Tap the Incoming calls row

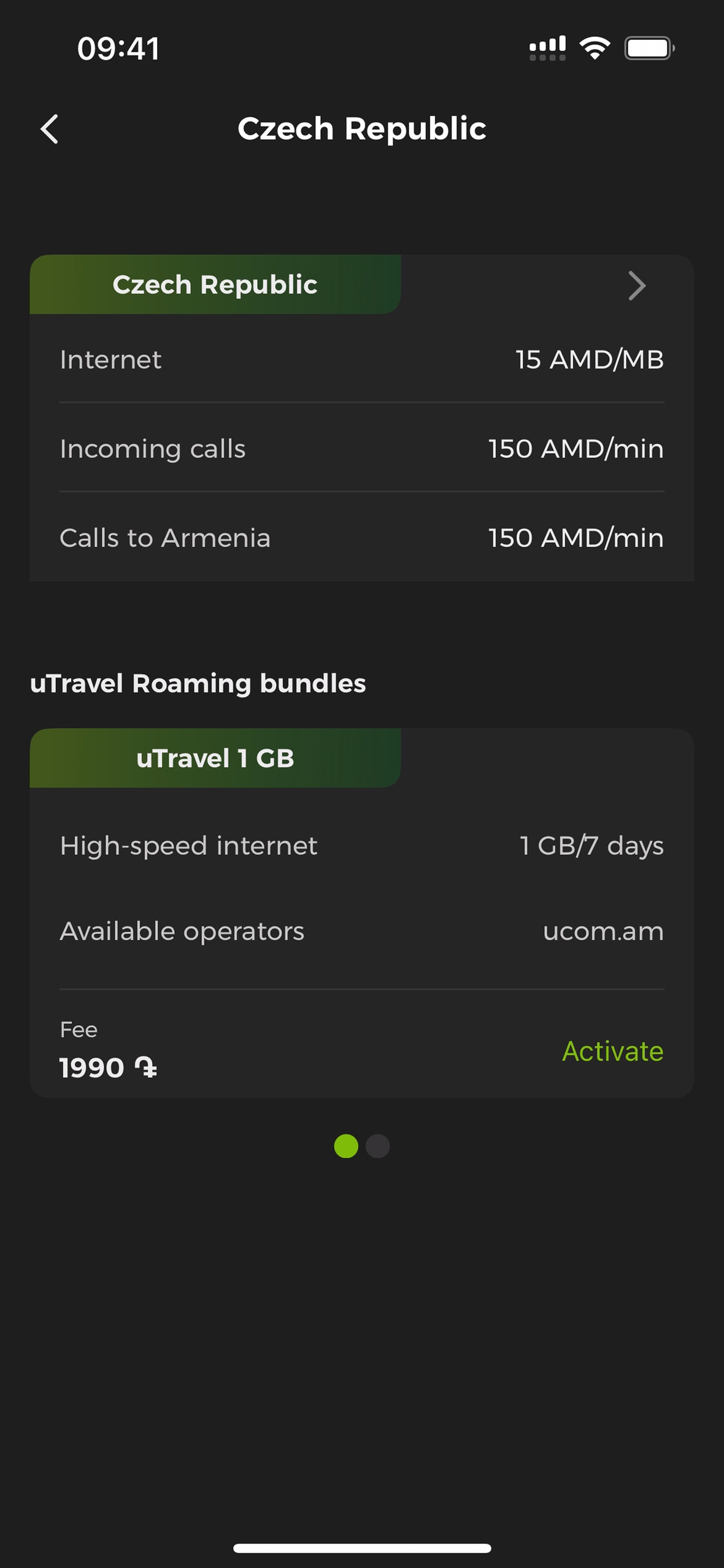[x=361, y=449]
